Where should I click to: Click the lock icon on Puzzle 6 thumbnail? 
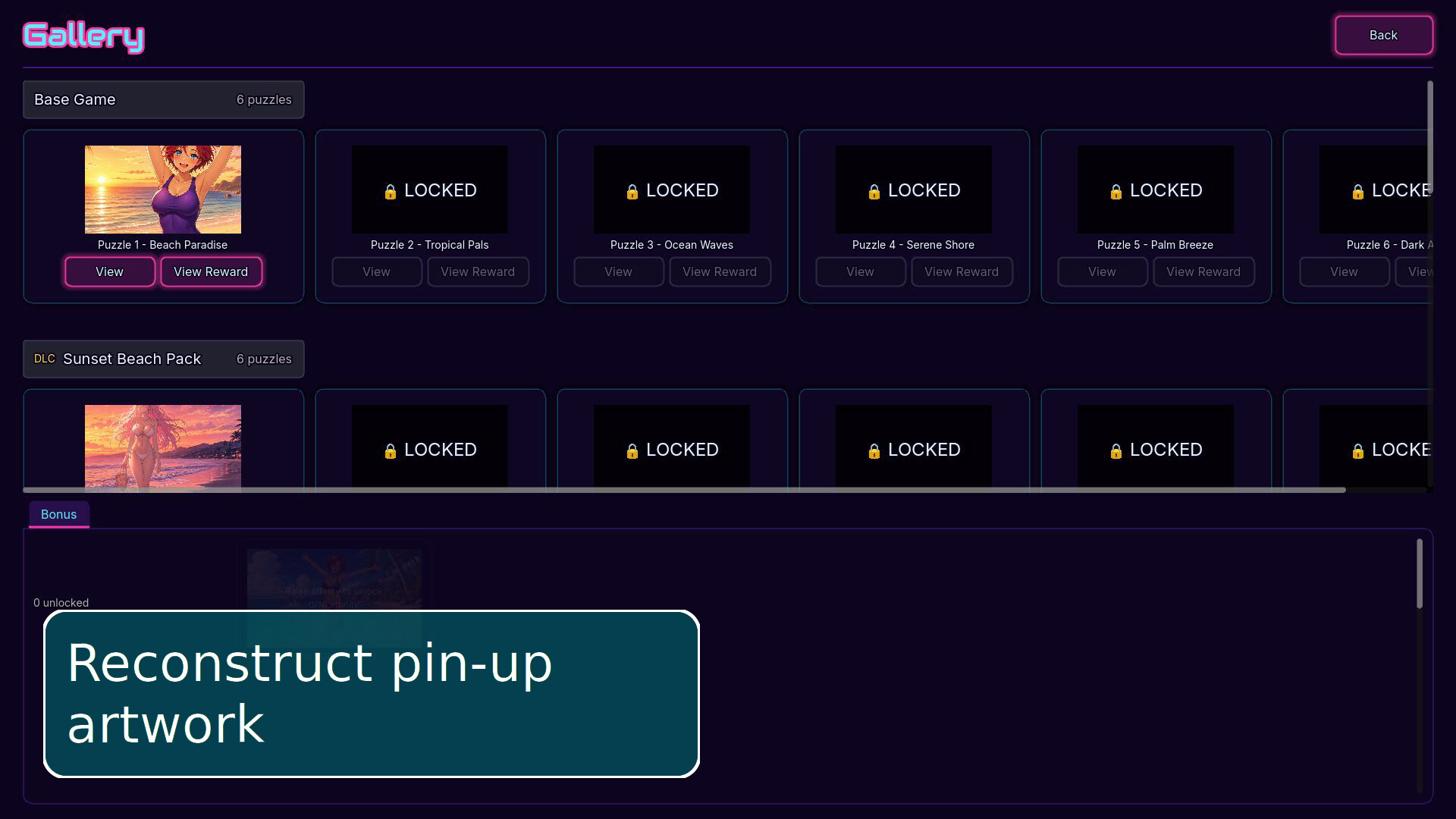coord(1358,192)
